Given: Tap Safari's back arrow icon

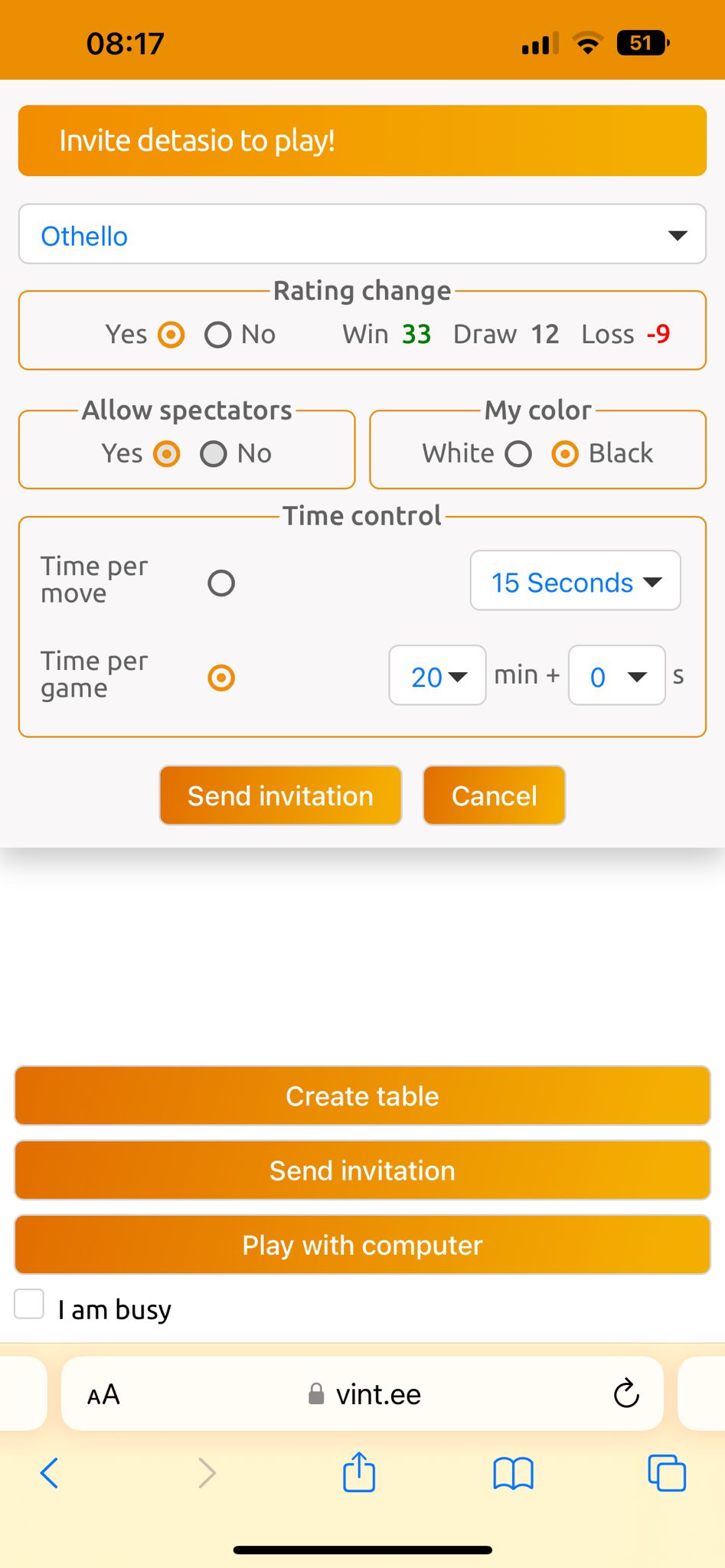Looking at the screenshot, I should pos(49,1472).
